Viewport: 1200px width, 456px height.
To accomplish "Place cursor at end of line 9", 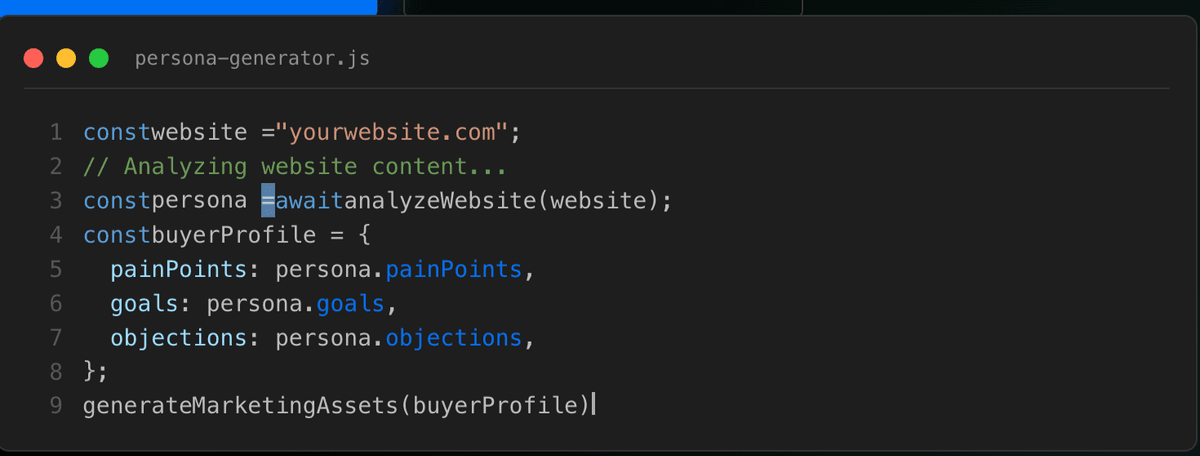I will click(x=595, y=405).
